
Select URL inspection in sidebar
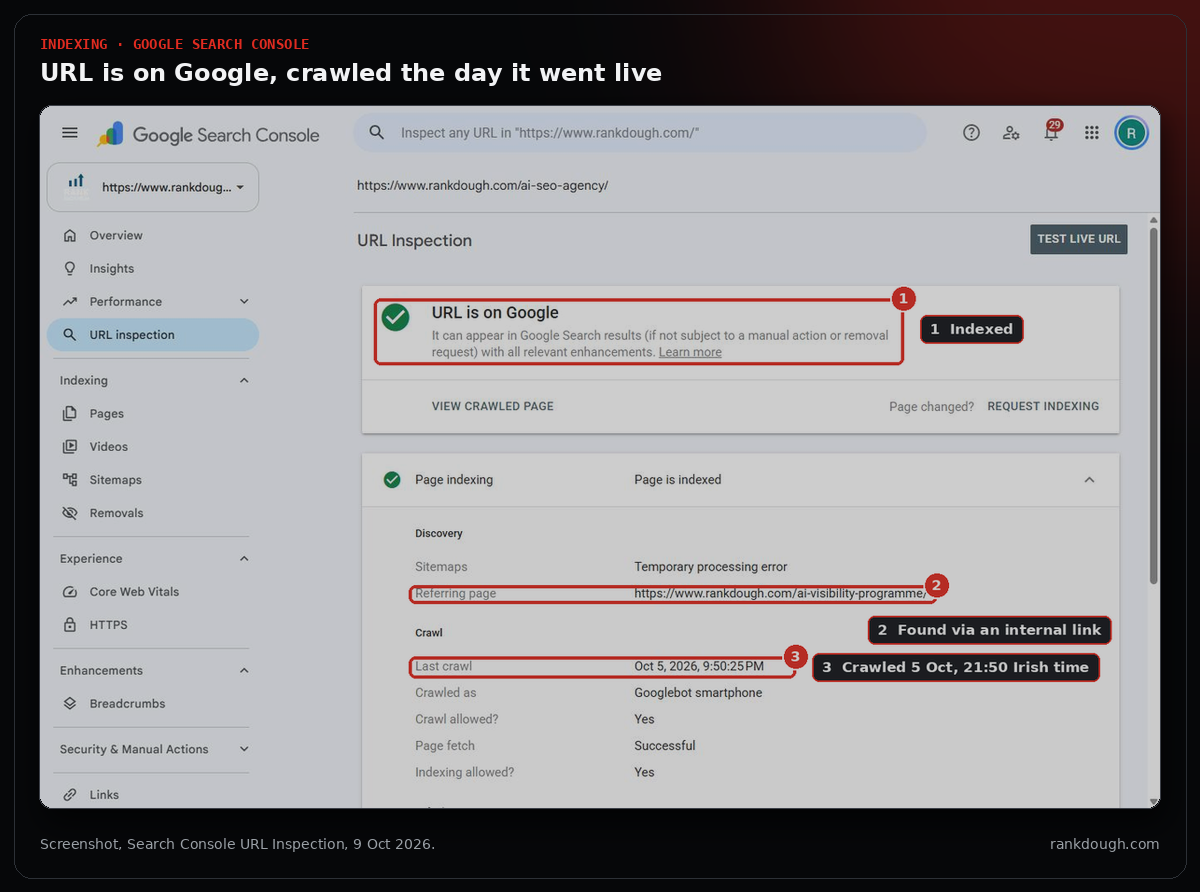tap(153, 335)
